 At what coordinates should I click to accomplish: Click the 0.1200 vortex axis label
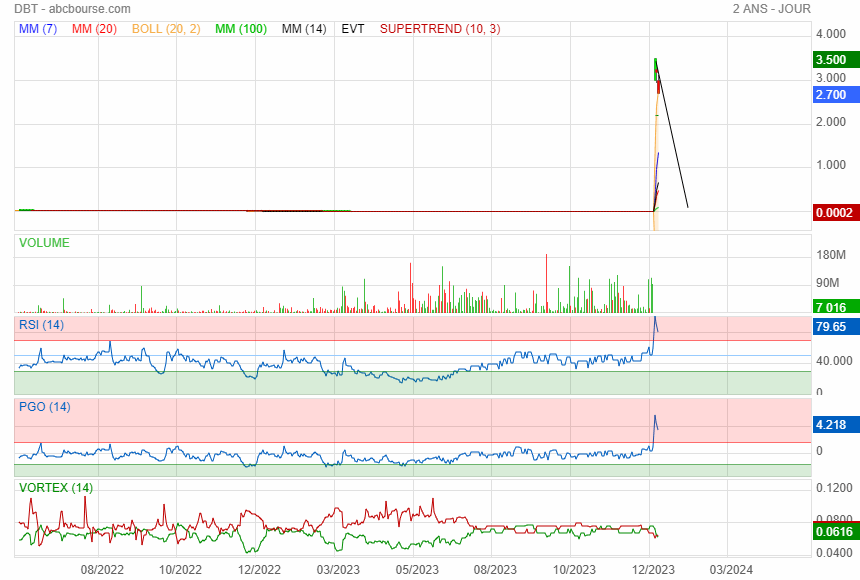tap(834, 488)
